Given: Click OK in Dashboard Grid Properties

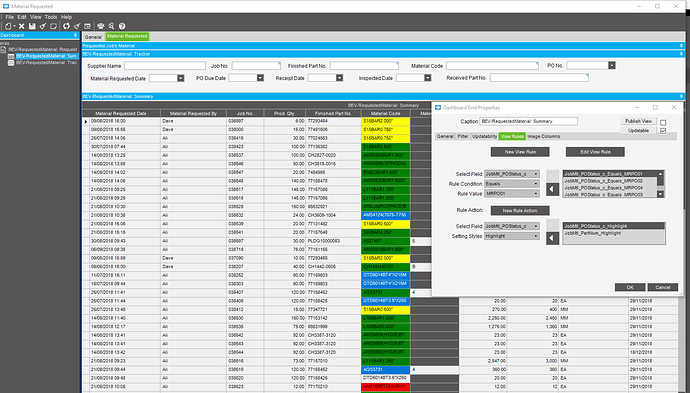Looking at the screenshot, I should coord(630,287).
